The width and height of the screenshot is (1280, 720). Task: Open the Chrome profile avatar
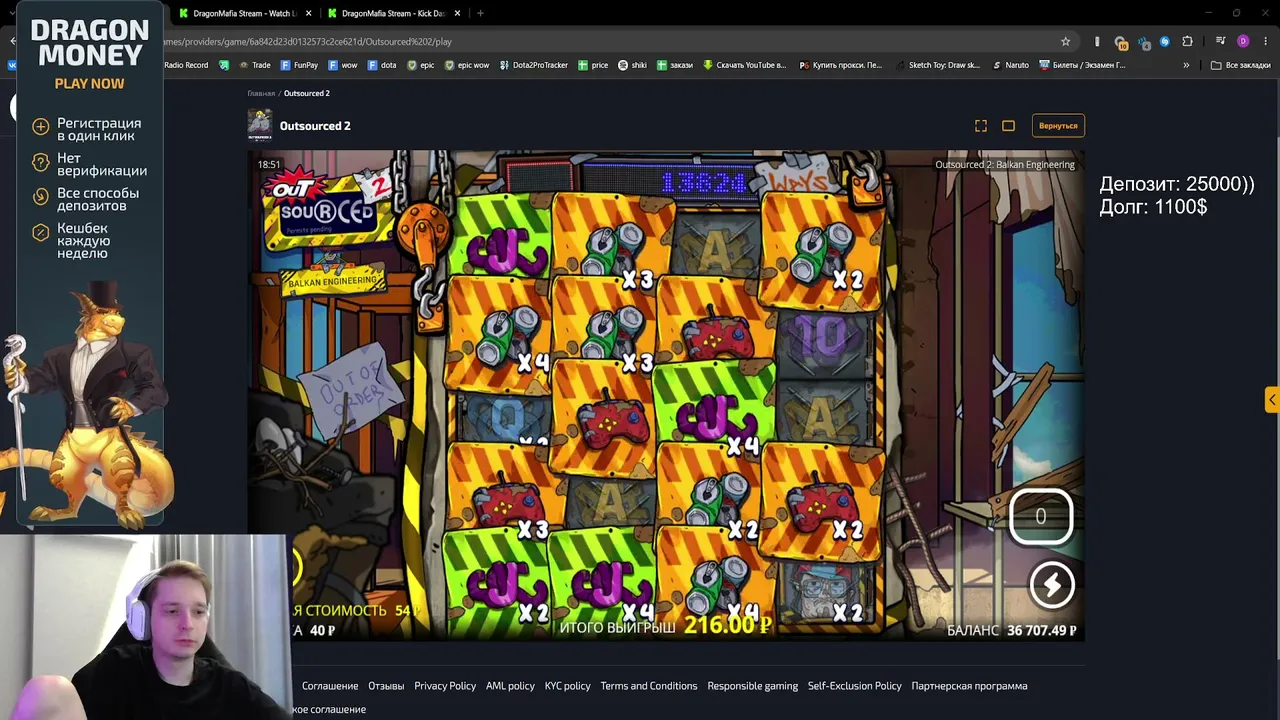[x=1243, y=41]
